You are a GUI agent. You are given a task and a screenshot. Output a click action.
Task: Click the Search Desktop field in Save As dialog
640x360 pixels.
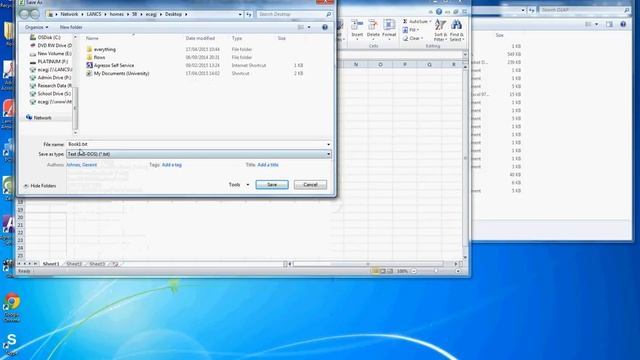294,14
